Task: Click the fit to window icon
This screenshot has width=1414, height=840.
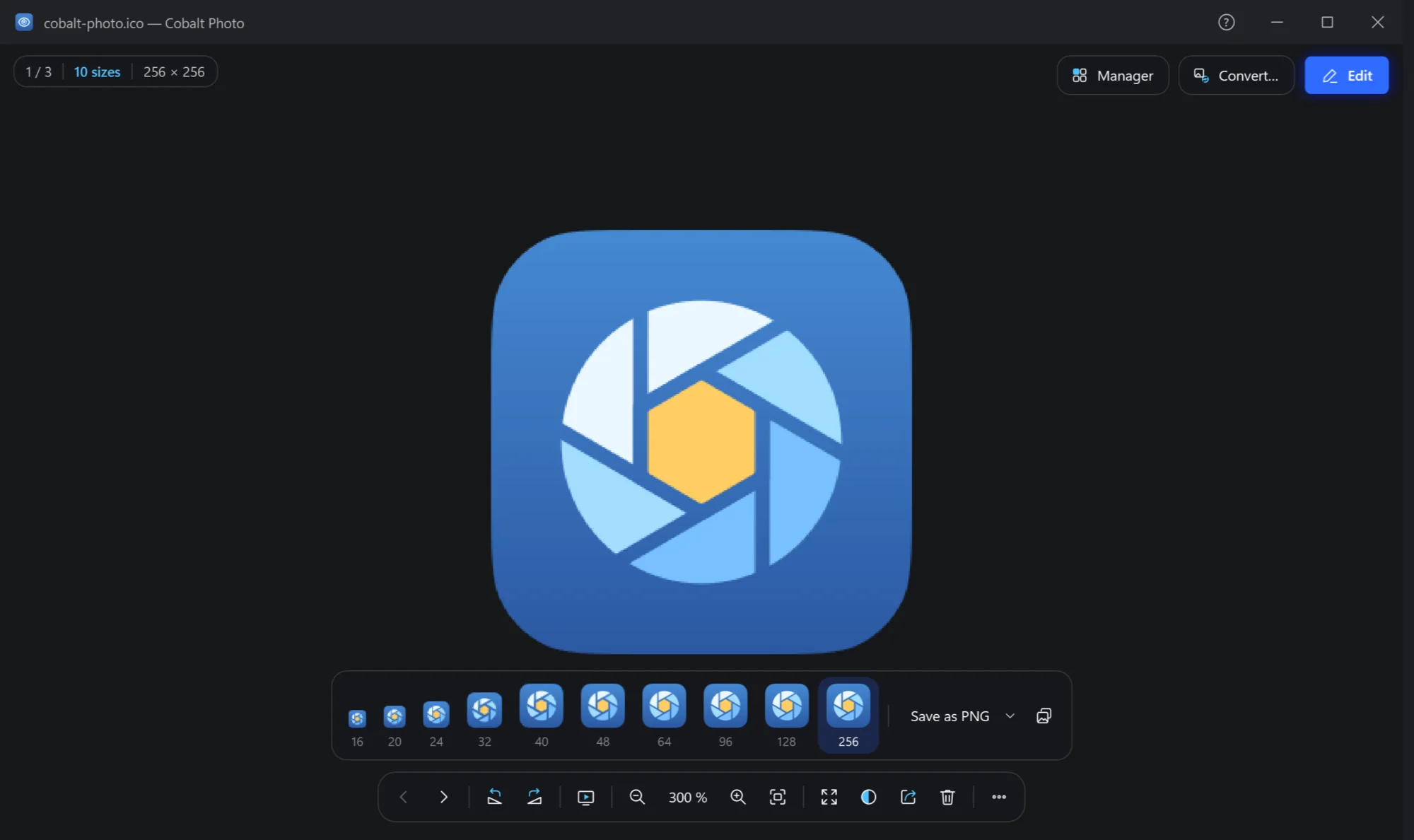Action: 778,797
